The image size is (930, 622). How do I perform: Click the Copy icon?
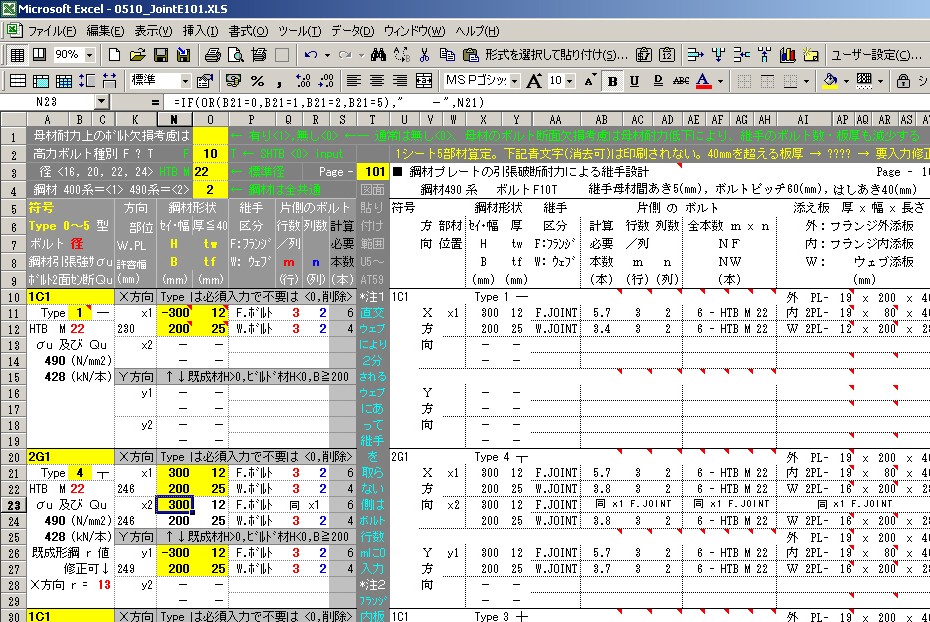point(447,55)
